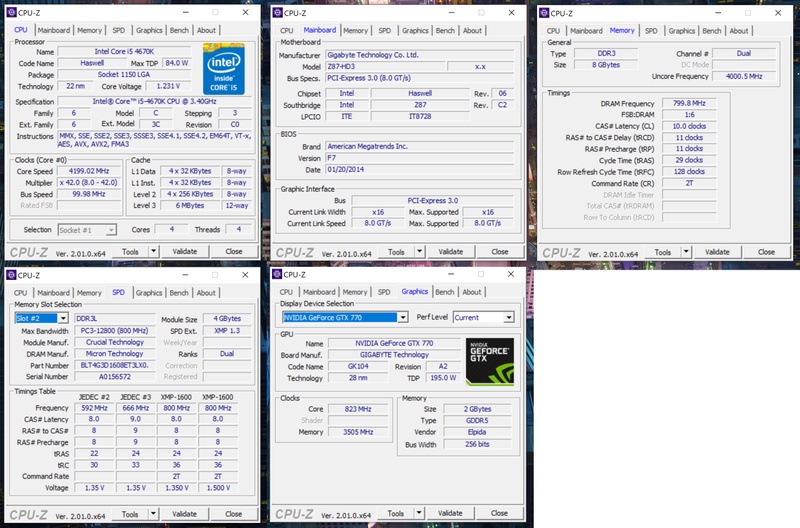Click the memory Type DDR3 field
Screen dimensions: 800x528
(x=606, y=53)
